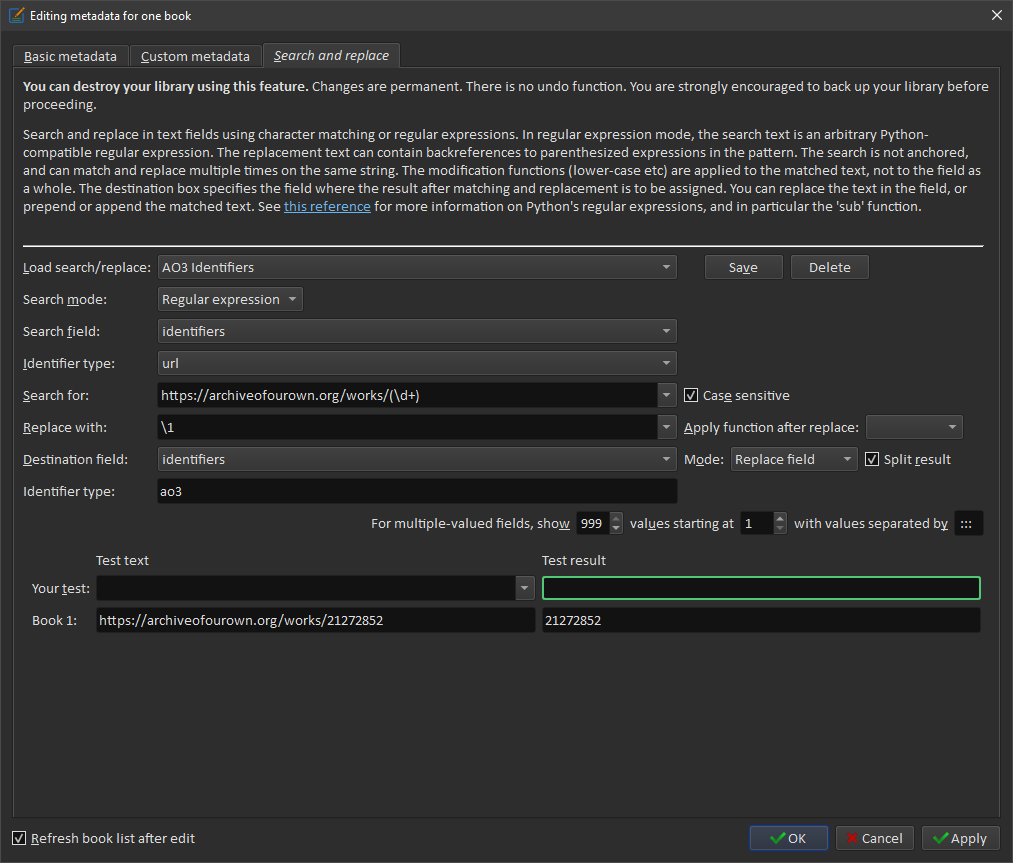This screenshot has width=1013, height=863.
Task: Save the current search/replace expression
Action: (742, 267)
